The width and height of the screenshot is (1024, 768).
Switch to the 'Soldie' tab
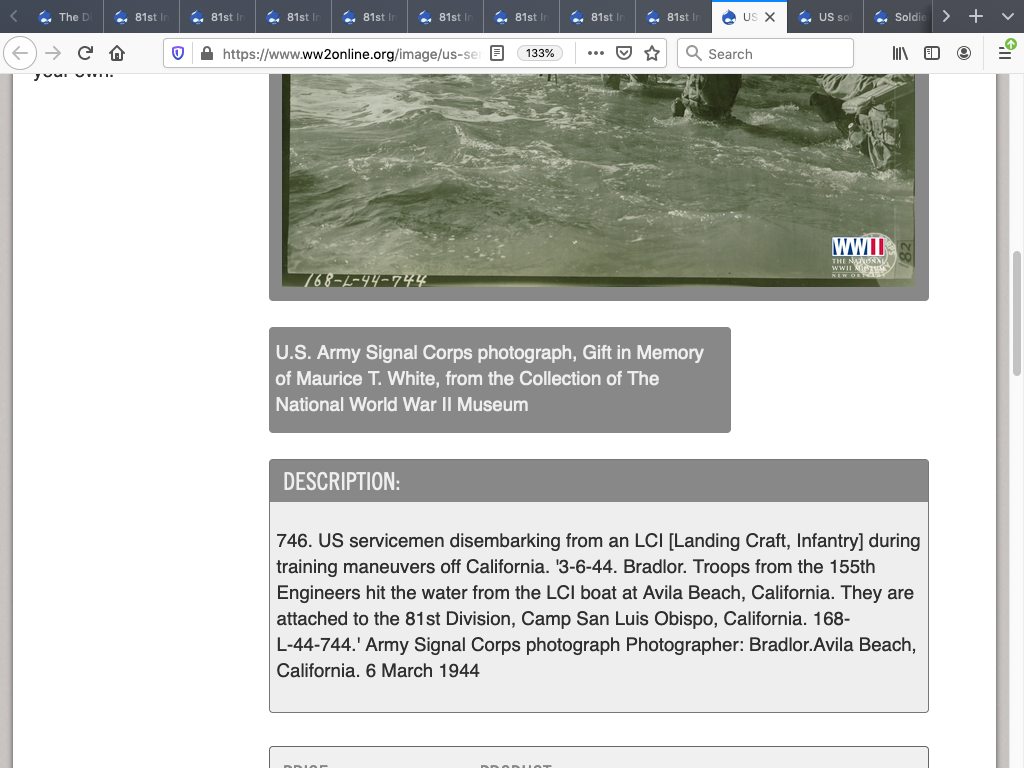pyautogui.click(x=900, y=17)
